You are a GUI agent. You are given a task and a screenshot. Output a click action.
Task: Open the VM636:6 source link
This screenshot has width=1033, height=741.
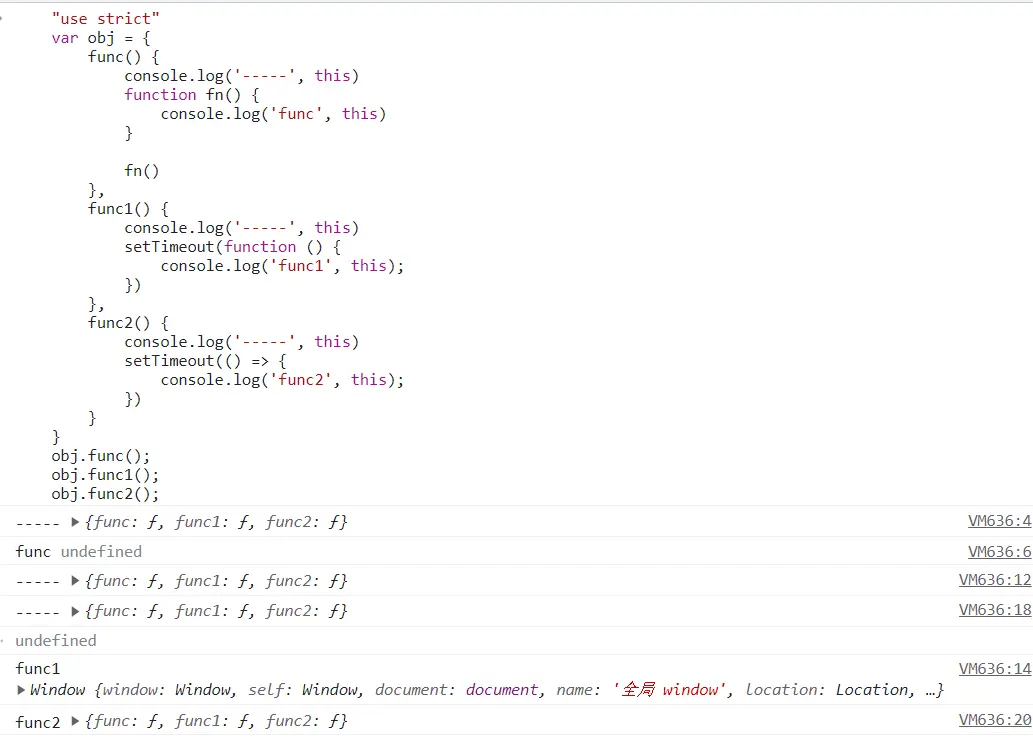pyautogui.click(x=998, y=552)
